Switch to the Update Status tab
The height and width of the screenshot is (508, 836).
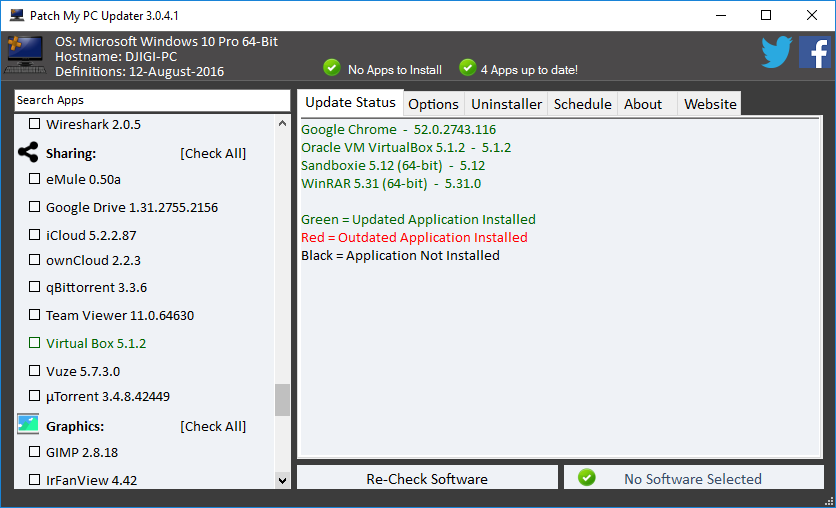tap(350, 102)
